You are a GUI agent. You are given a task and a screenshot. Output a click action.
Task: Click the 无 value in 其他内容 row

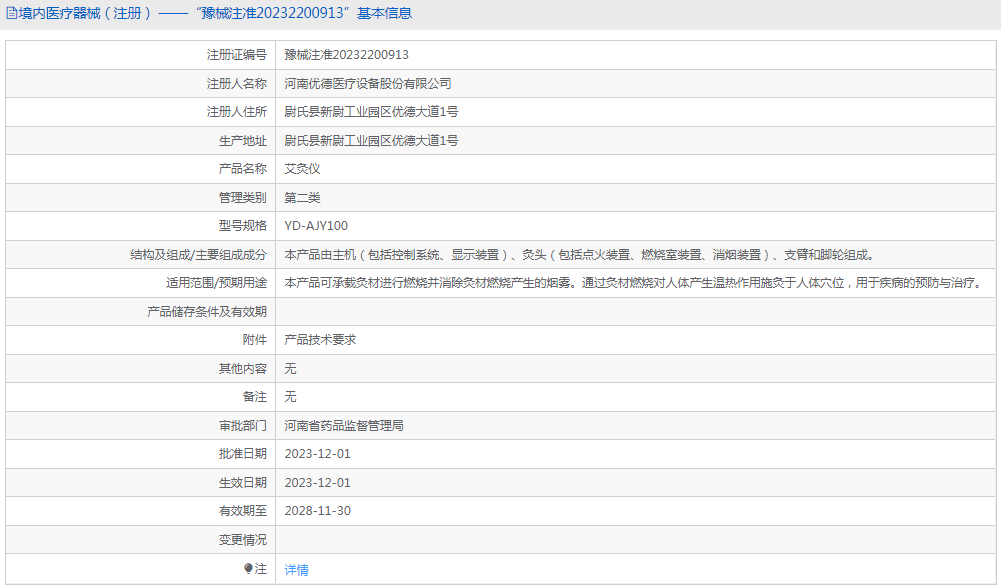[x=290, y=369]
